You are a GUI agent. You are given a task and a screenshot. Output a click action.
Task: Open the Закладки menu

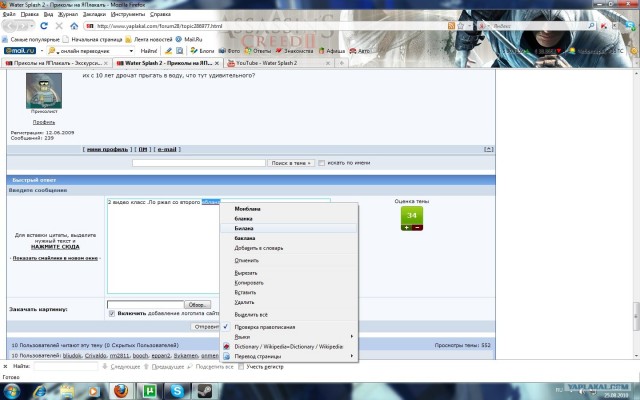[x=94, y=14]
